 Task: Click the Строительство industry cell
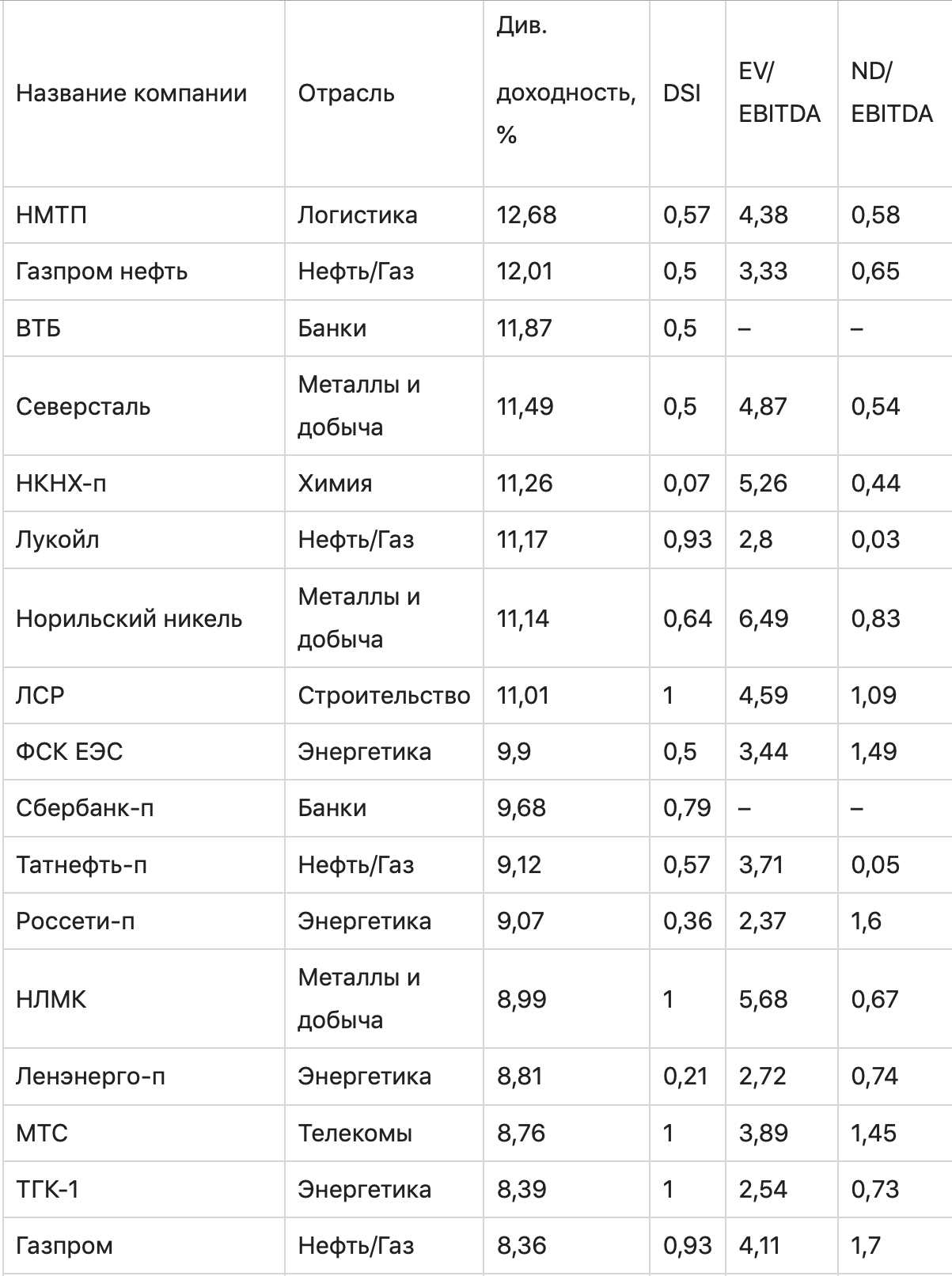click(384, 695)
